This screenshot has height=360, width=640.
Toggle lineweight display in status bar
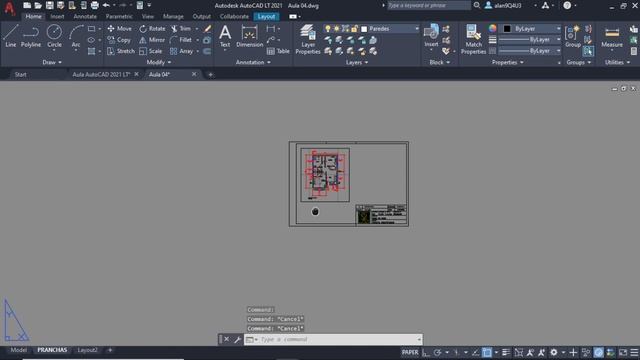tap(506, 352)
